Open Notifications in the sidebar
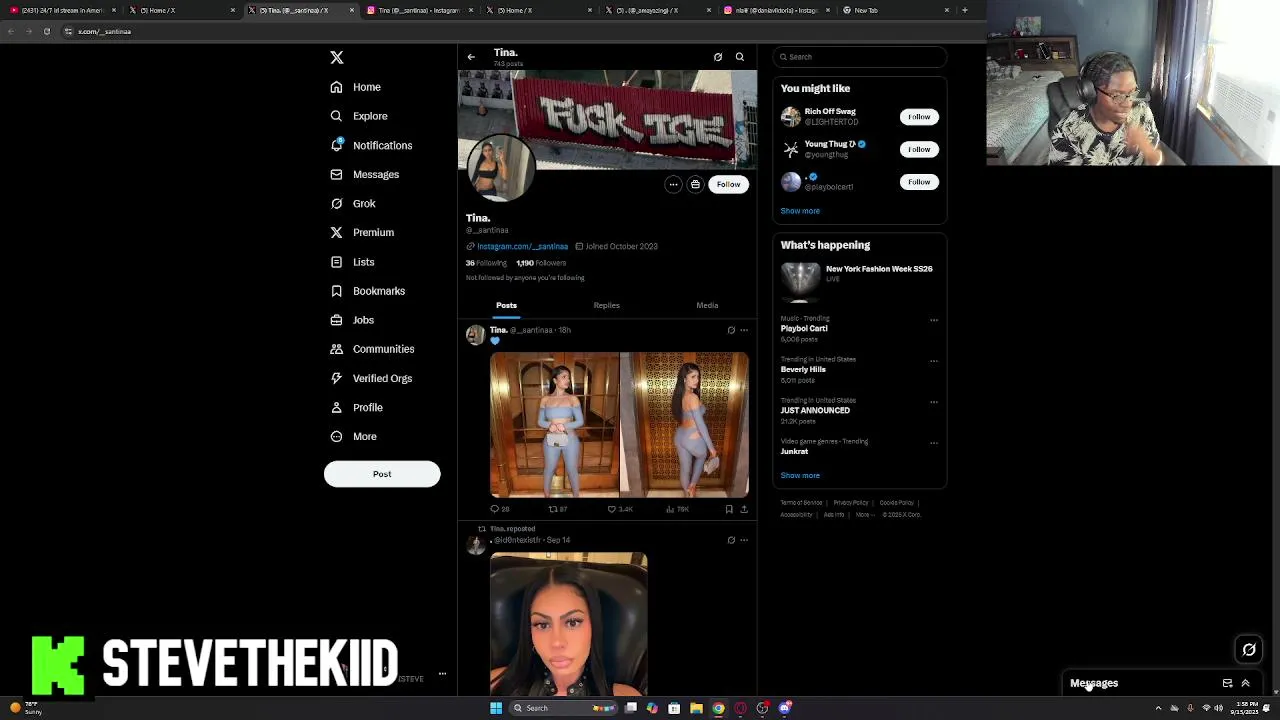This screenshot has height=720, width=1280. [371, 145]
